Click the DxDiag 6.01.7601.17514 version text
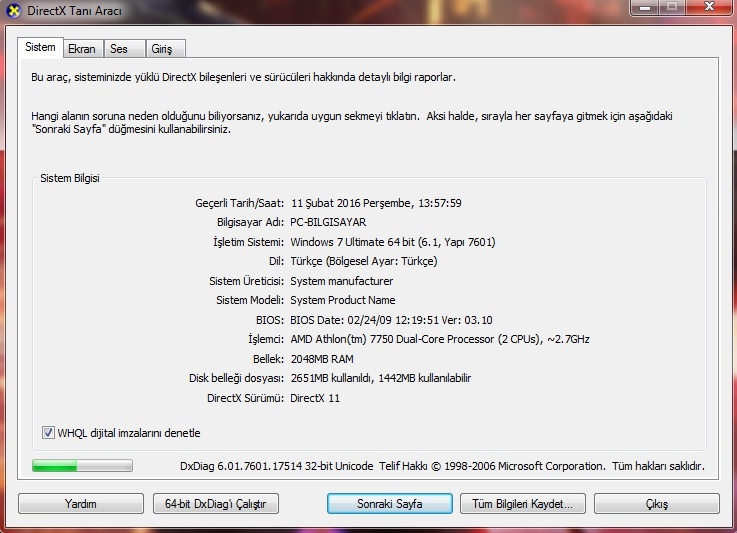The width and height of the screenshot is (737, 533). point(276,466)
